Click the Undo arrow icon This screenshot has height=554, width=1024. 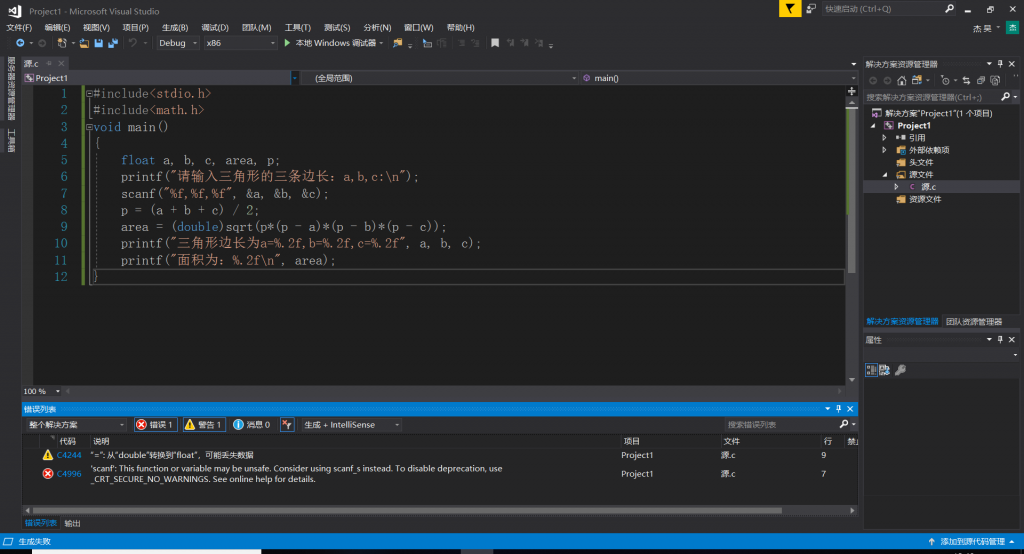pyautogui.click(x=133, y=43)
